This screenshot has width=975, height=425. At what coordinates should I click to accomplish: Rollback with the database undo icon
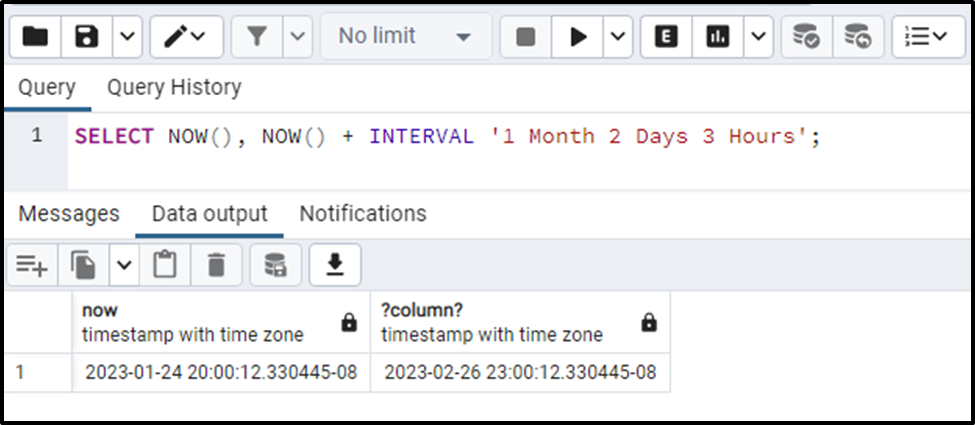[x=858, y=37]
